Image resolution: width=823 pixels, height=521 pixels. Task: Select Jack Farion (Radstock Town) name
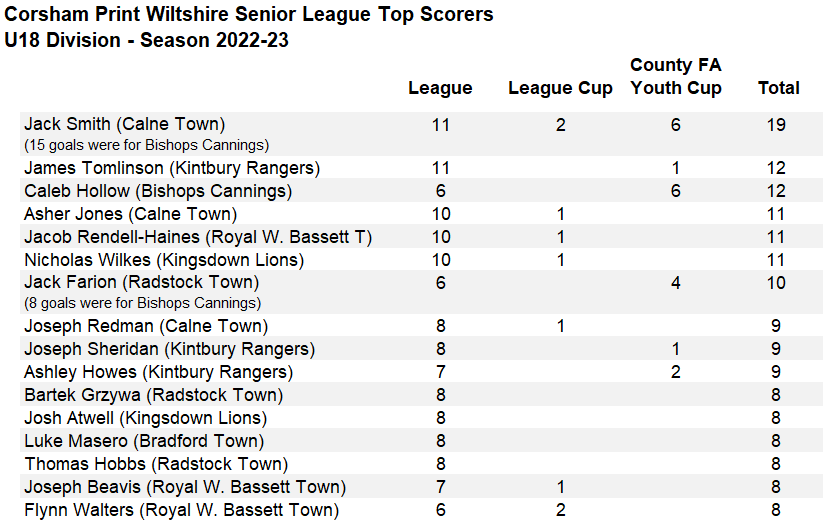pyautogui.click(x=141, y=282)
